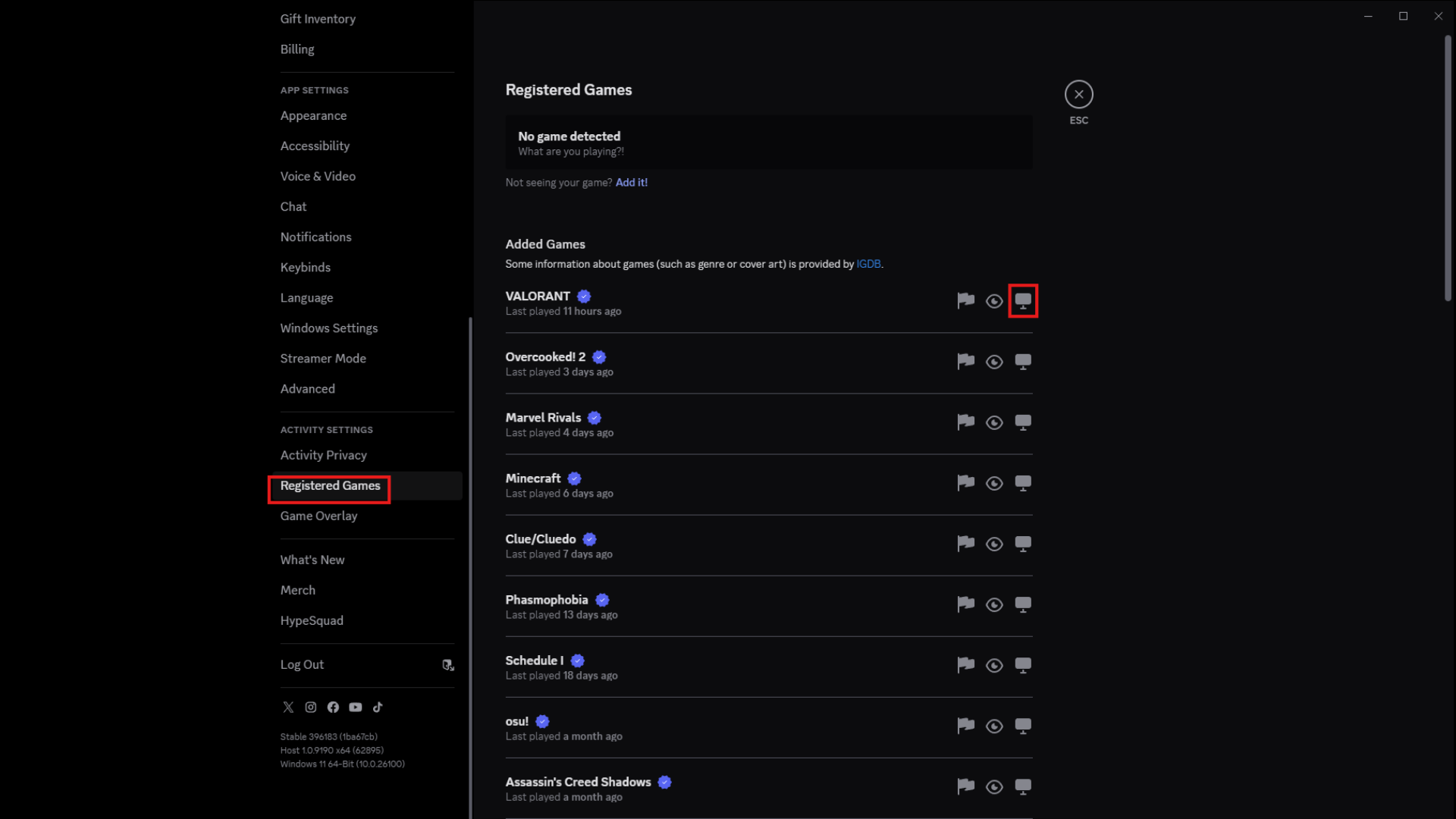Click the Log Out icon
Viewport: 1456px width, 819px height.
point(448,665)
